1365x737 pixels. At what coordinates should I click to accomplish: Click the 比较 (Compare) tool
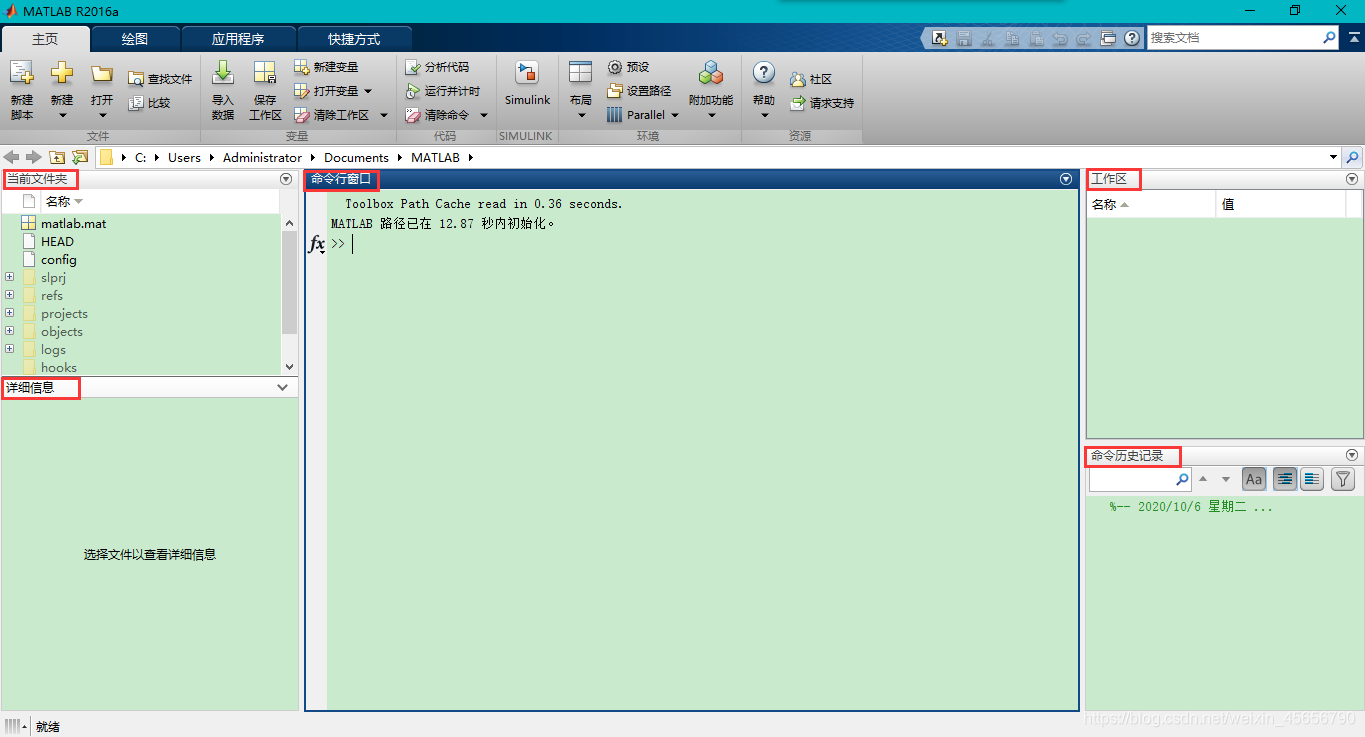pyautogui.click(x=149, y=103)
